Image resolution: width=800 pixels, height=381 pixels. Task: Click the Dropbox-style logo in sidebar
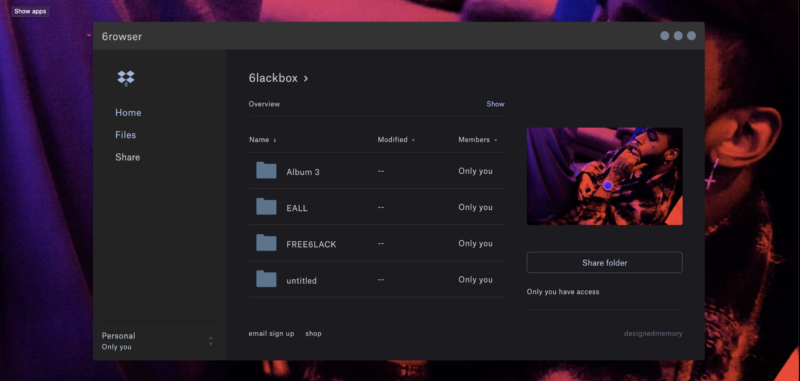point(126,78)
